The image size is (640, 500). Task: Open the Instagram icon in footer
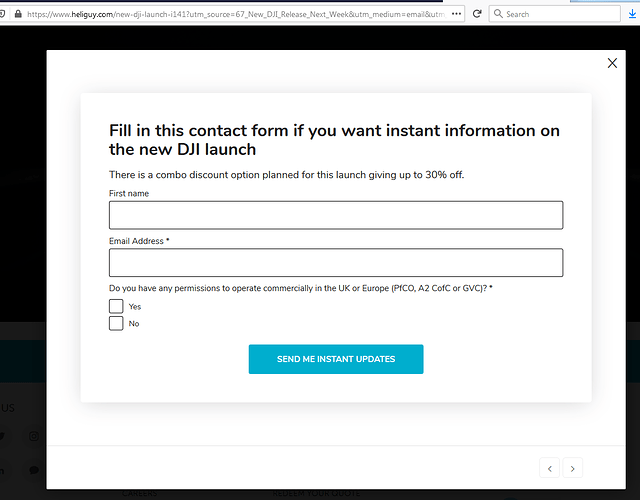point(34,436)
